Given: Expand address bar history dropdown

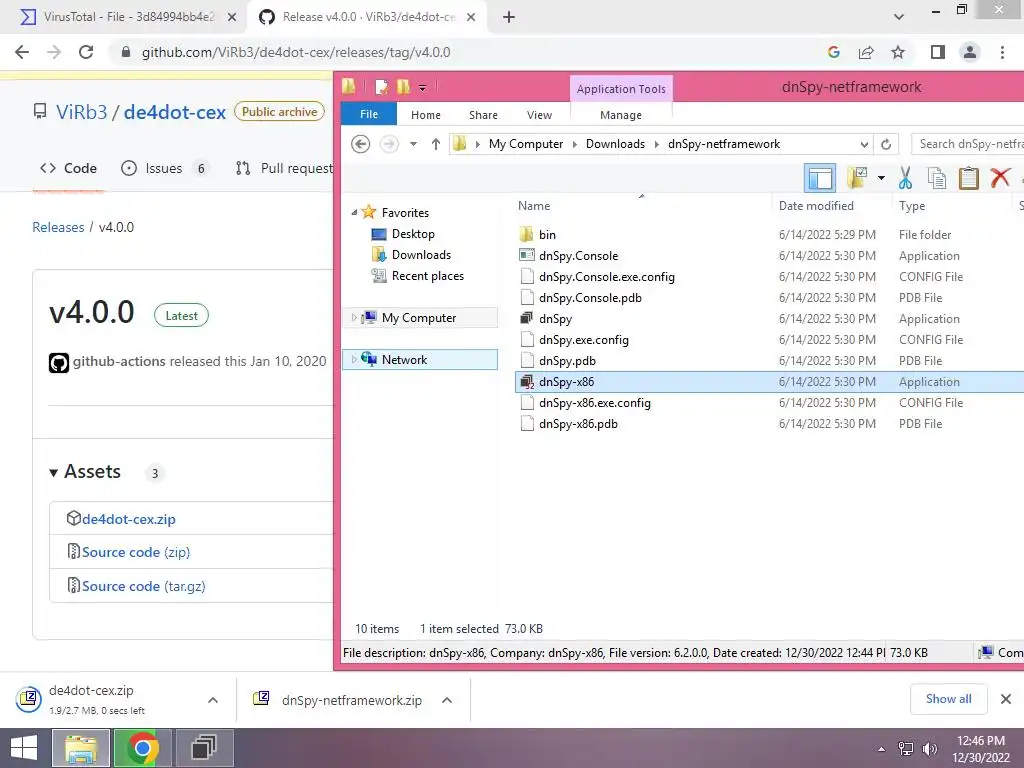Looking at the screenshot, I should pos(864,144).
